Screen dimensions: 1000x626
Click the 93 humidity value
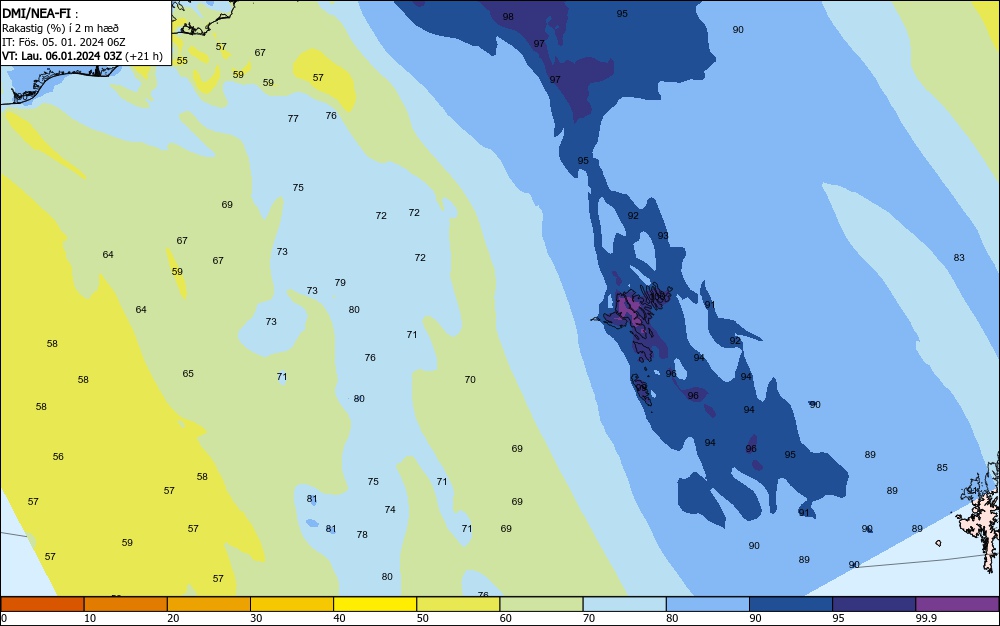[663, 236]
